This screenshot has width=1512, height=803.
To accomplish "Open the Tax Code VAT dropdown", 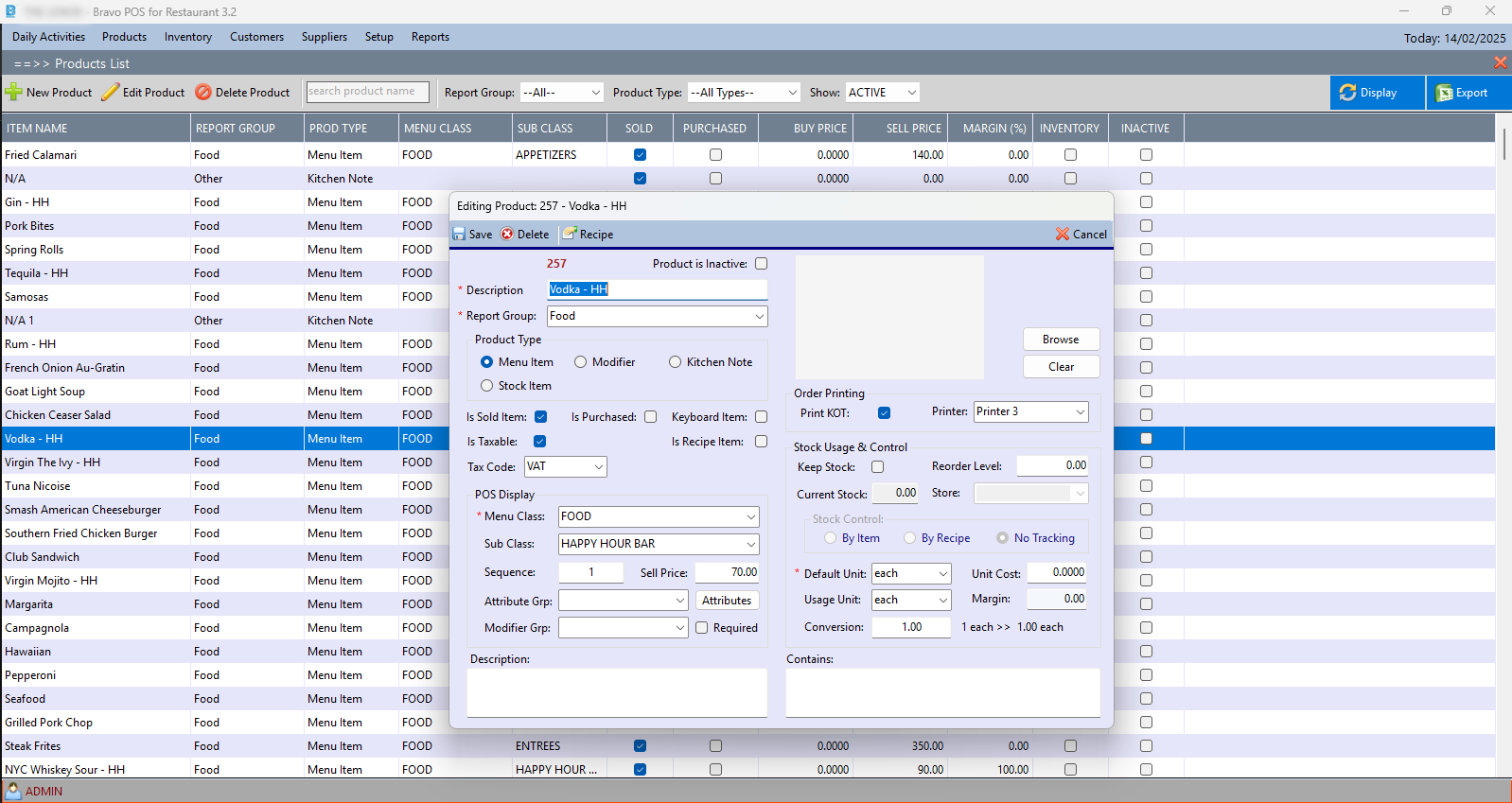I will [598, 467].
